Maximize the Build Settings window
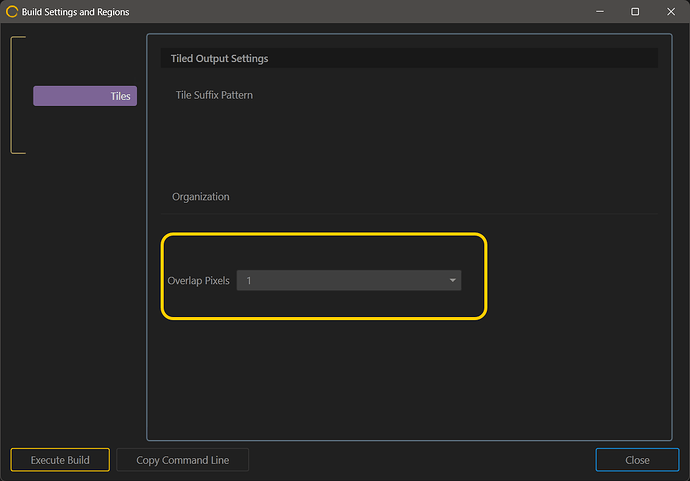The width and height of the screenshot is (690, 481). point(635,12)
